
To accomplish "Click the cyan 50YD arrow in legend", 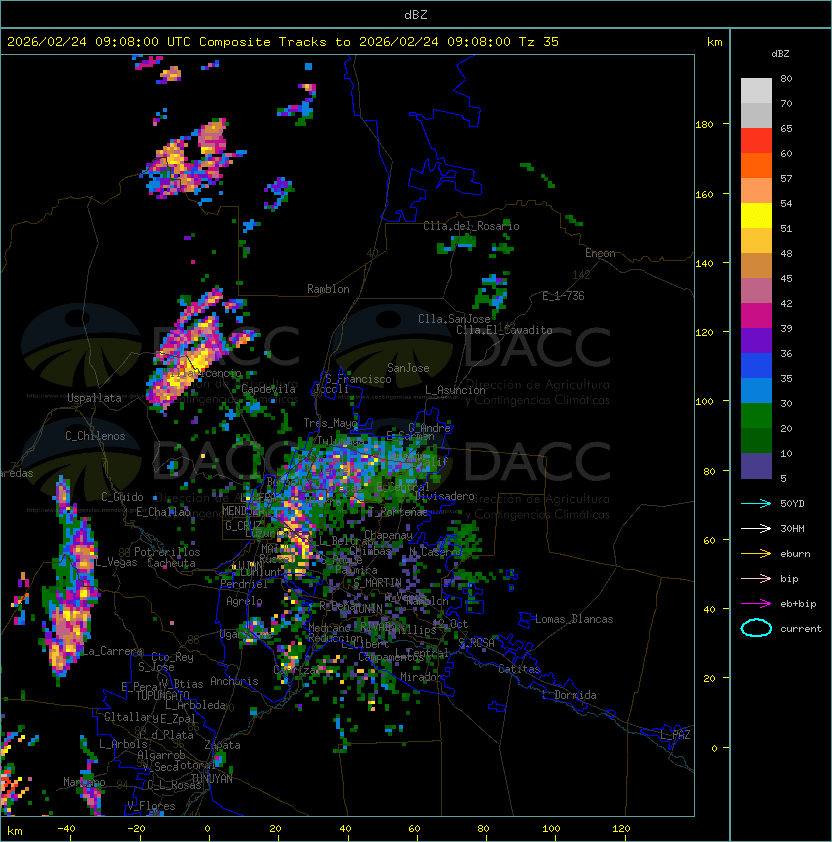I will click(756, 504).
